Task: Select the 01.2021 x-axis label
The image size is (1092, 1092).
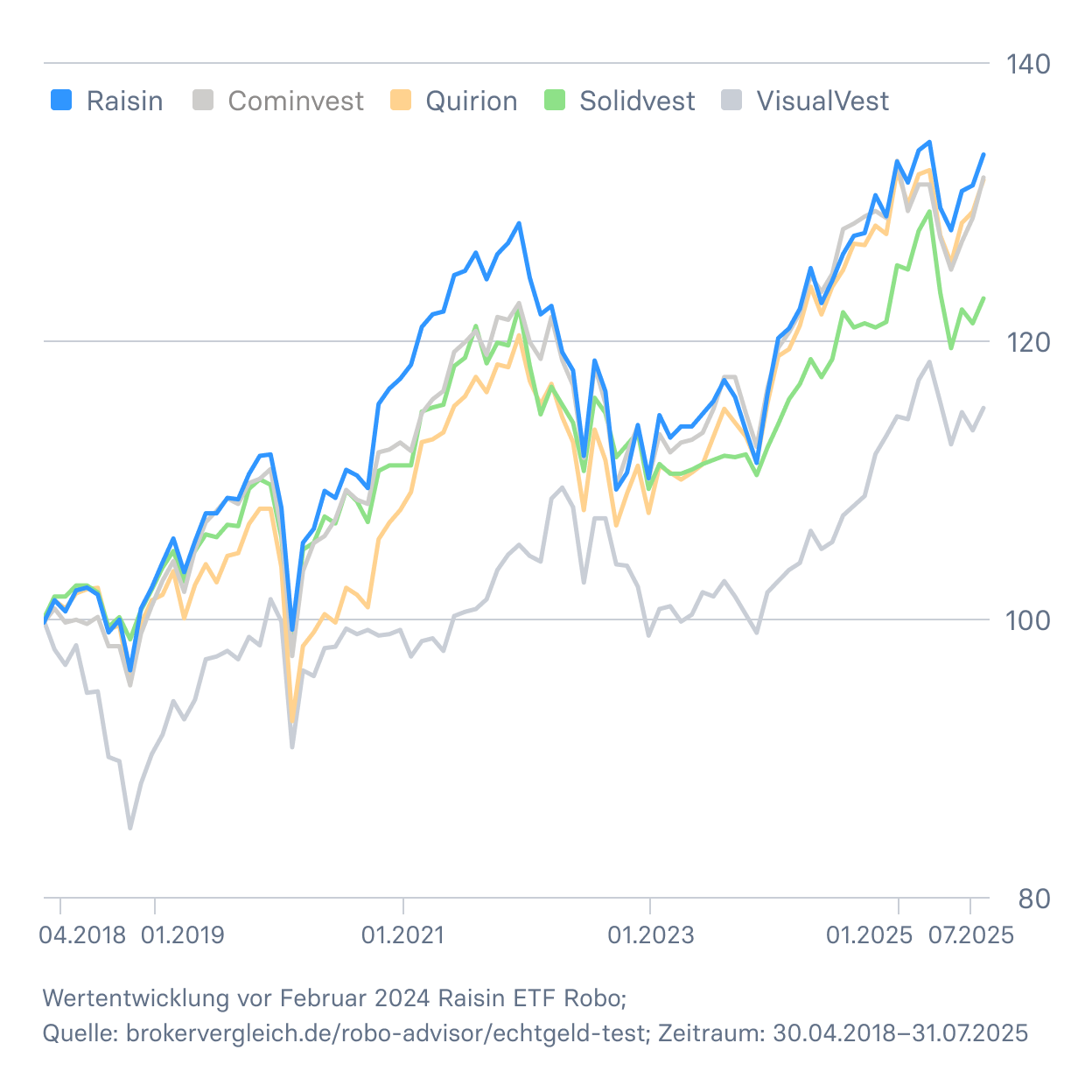Action: (403, 935)
